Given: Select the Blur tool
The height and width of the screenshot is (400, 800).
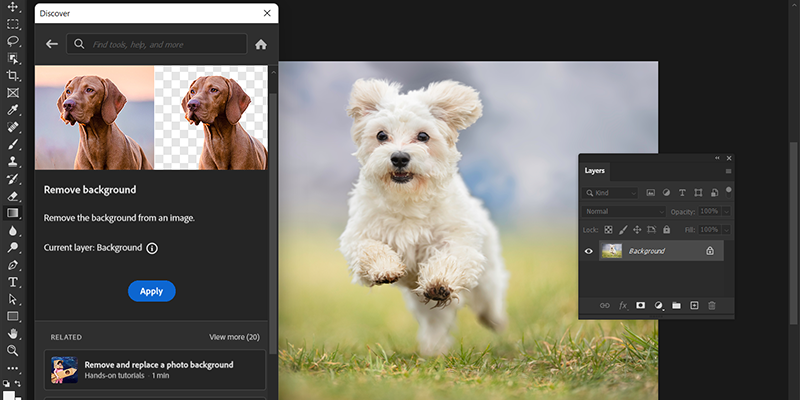Looking at the screenshot, I should 13,231.
